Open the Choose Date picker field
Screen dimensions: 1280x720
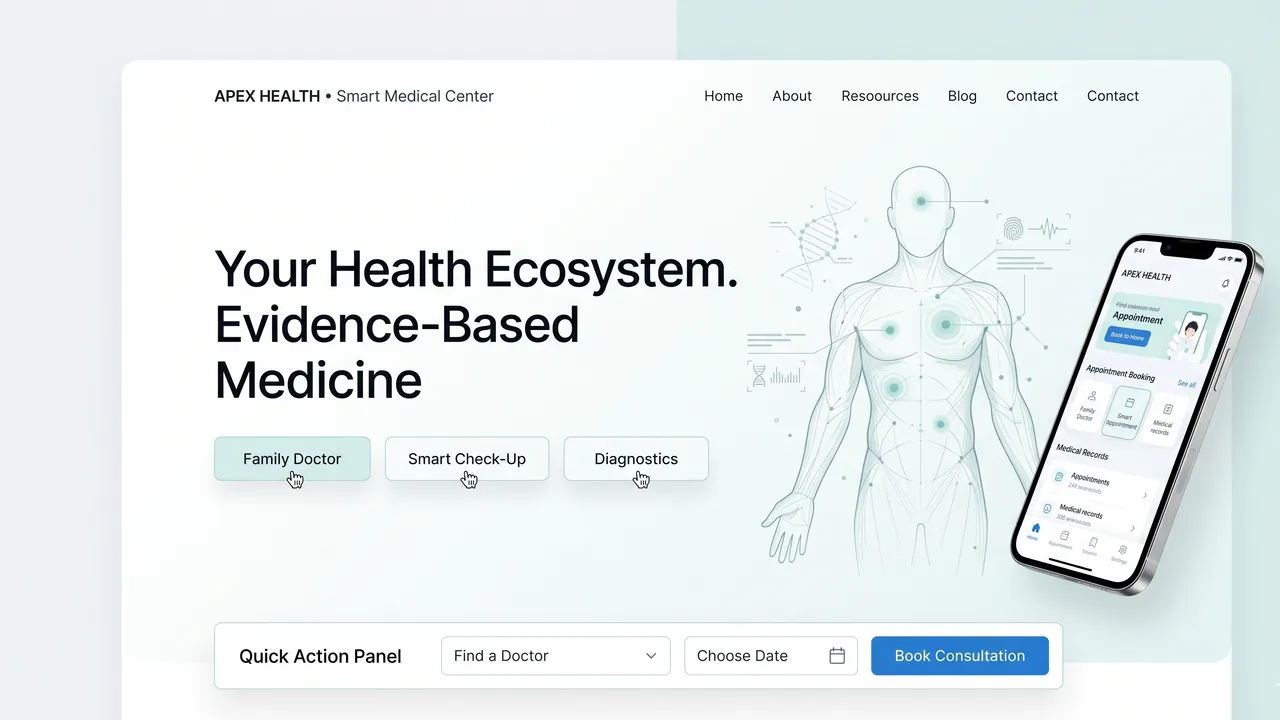click(771, 656)
